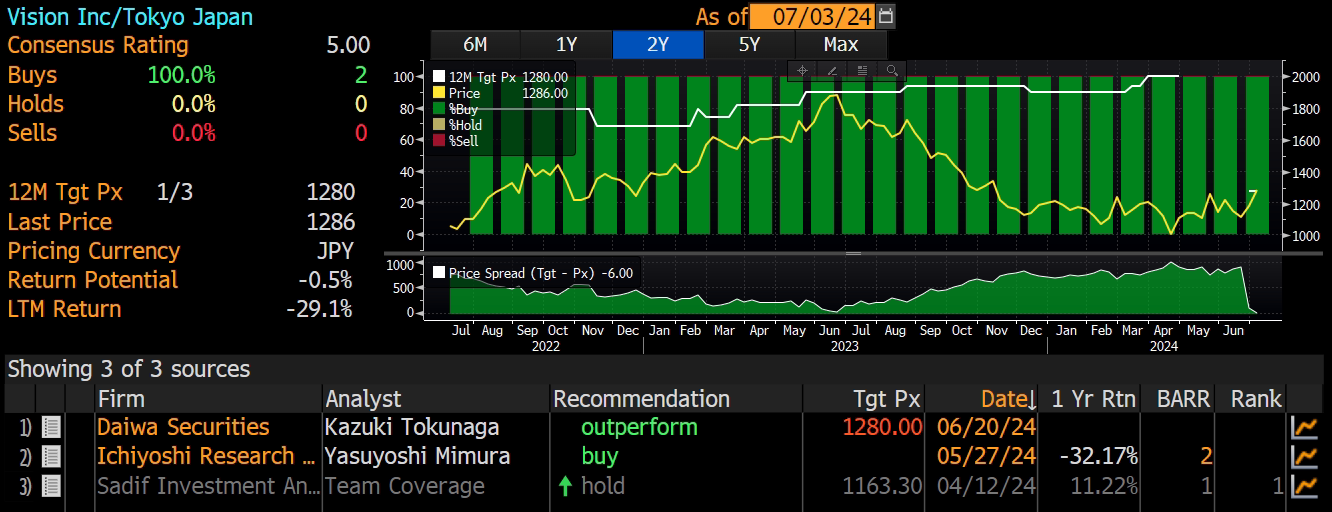1332x512 pixels.
Task: Sort table by 1 Yr Rtn column
Action: [x=1093, y=399]
